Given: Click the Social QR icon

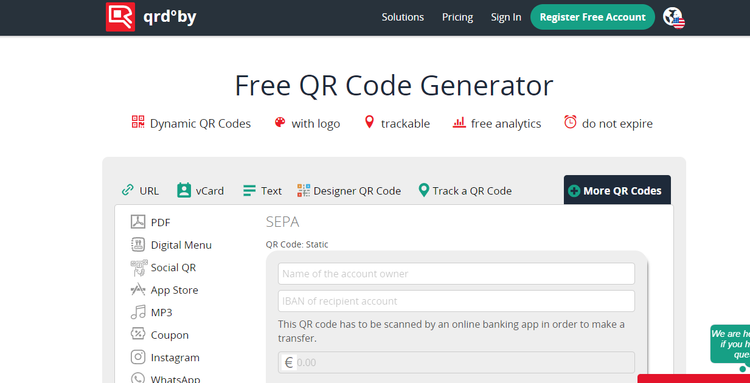Looking at the screenshot, I should 139,267.
